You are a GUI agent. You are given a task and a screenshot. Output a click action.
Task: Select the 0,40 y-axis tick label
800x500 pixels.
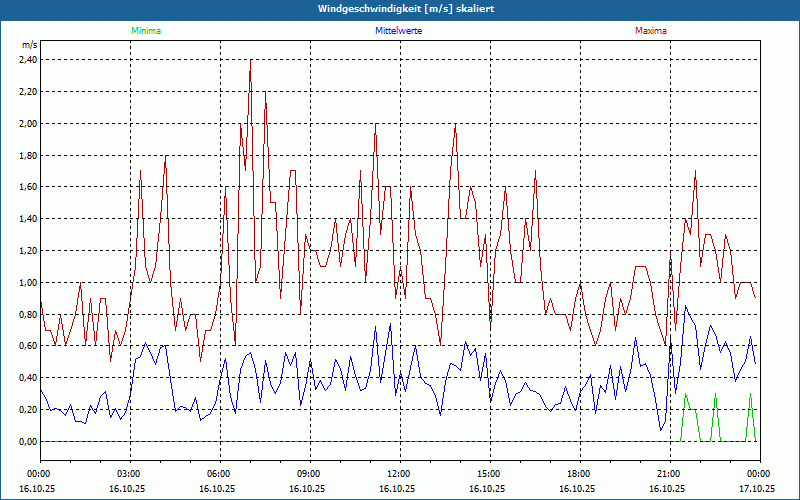(28, 378)
